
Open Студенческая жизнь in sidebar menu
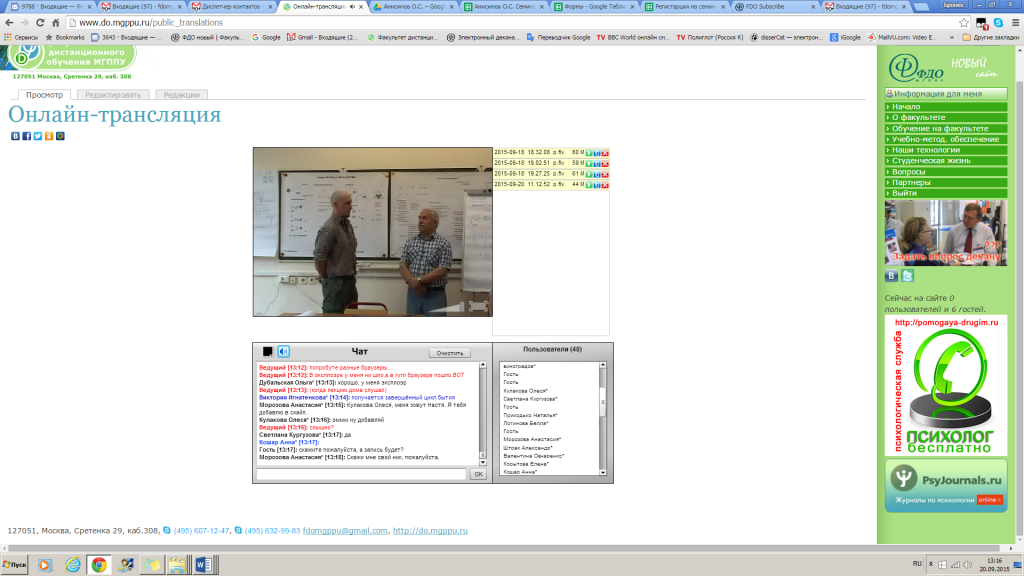(x=932, y=160)
